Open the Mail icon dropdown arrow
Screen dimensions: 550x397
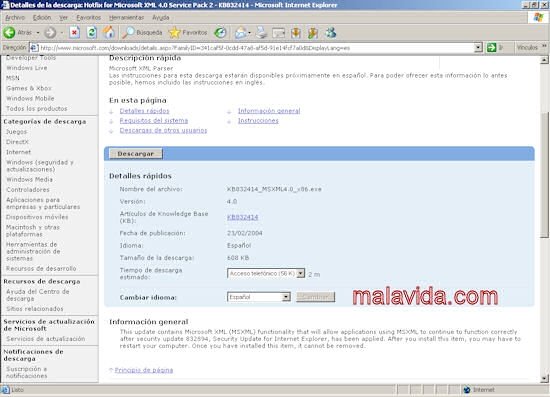pyautogui.click(x=249, y=33)
